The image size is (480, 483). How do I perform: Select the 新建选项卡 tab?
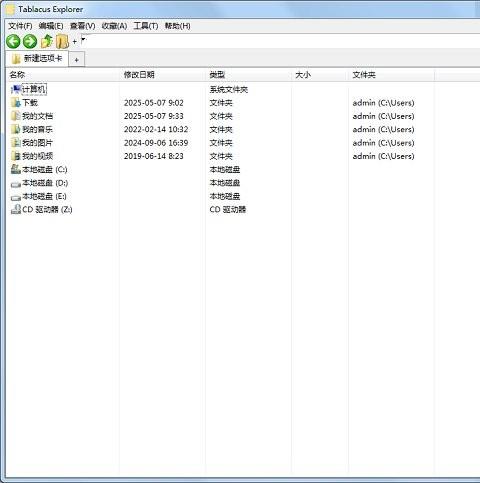[37, 59]
